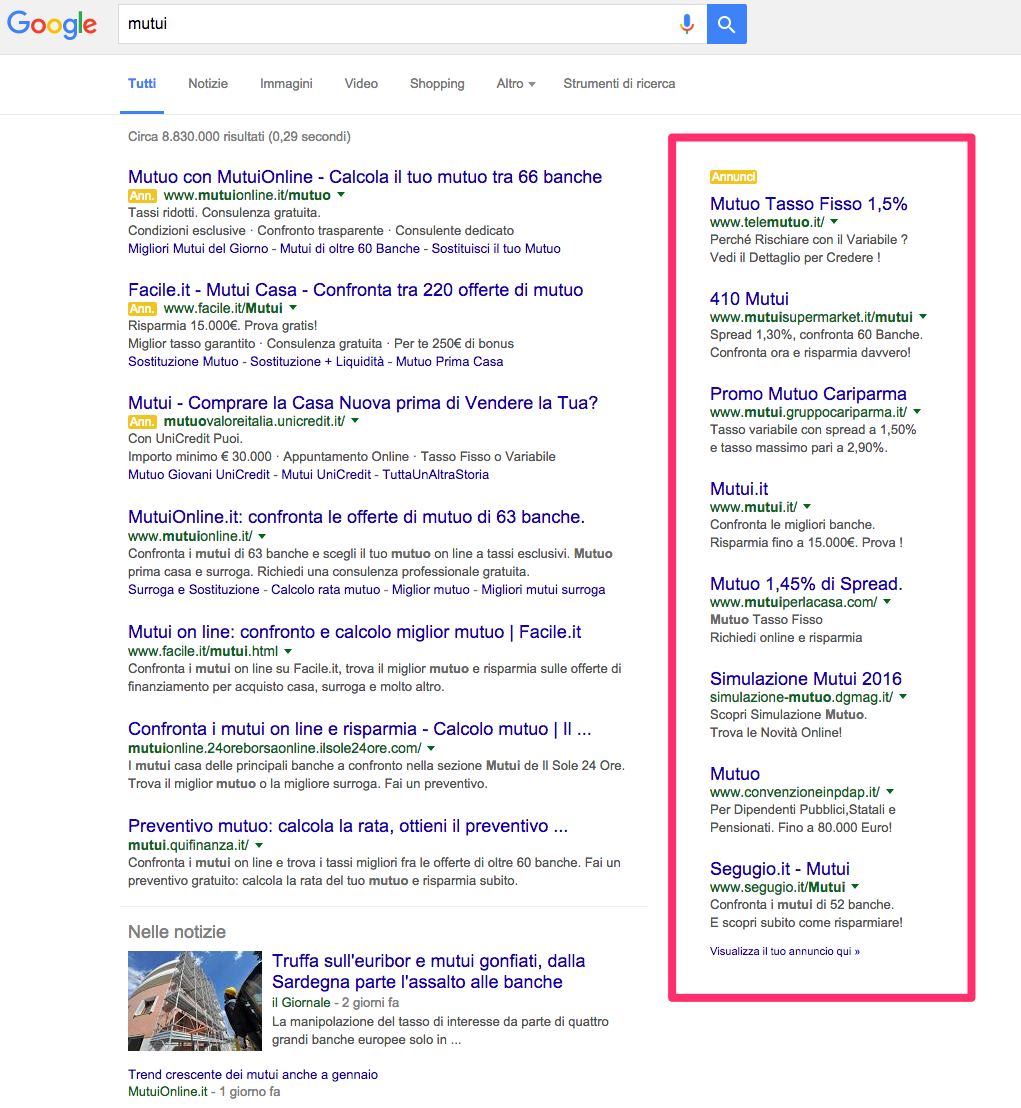
Task: Open Mutui.it sidebar ad
Action: point(739,489)
